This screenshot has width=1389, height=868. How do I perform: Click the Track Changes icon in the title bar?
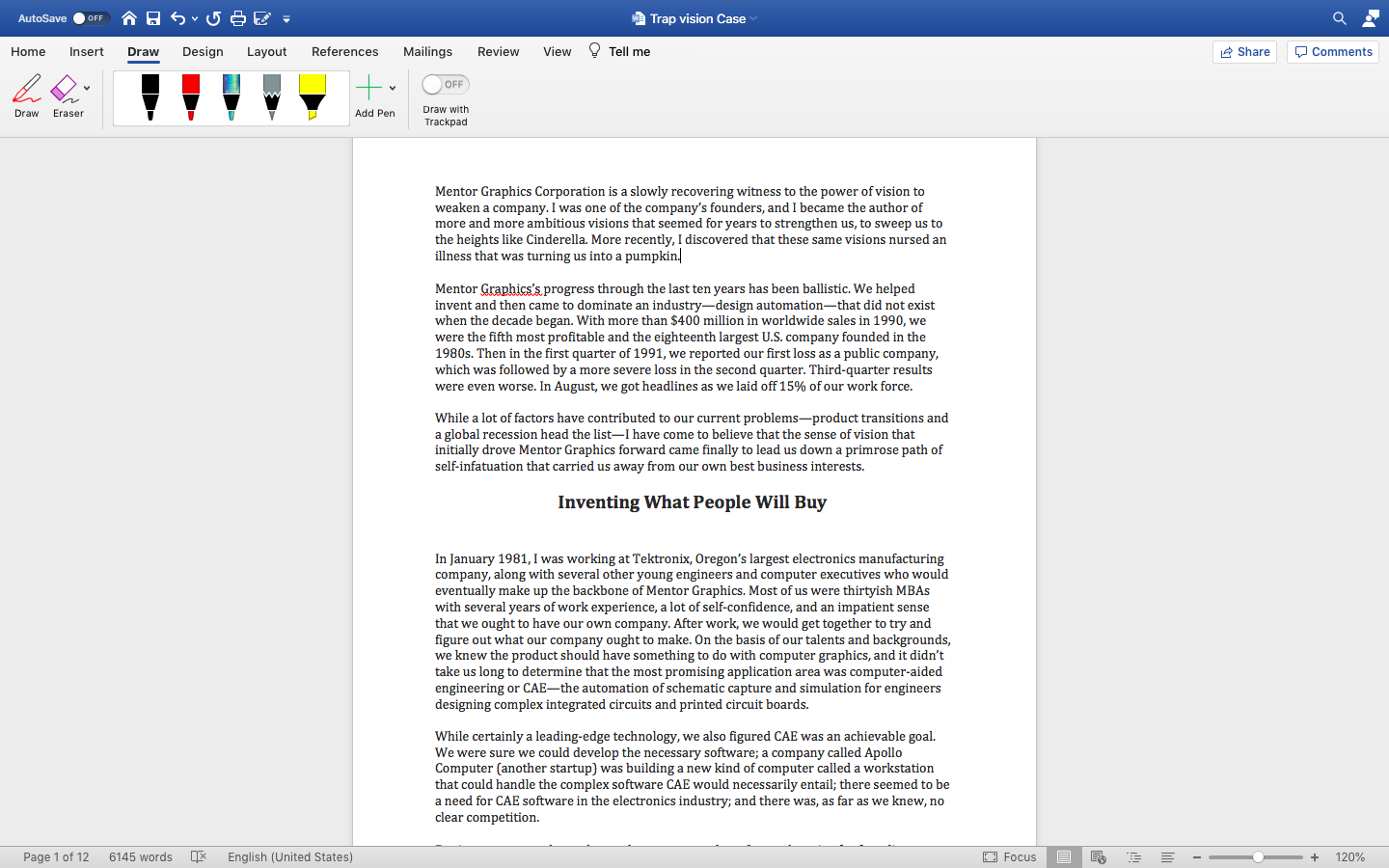[x=261, y=18]
